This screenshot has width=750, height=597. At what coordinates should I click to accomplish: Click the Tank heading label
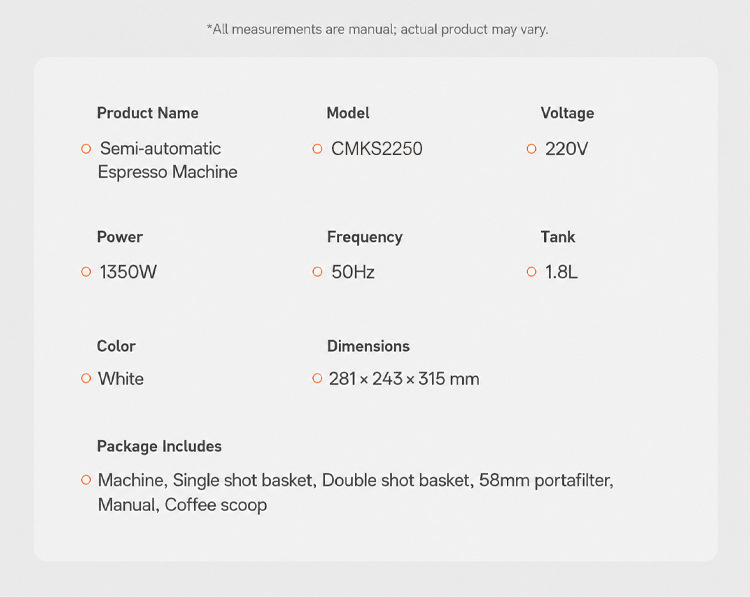coord(558,237)
